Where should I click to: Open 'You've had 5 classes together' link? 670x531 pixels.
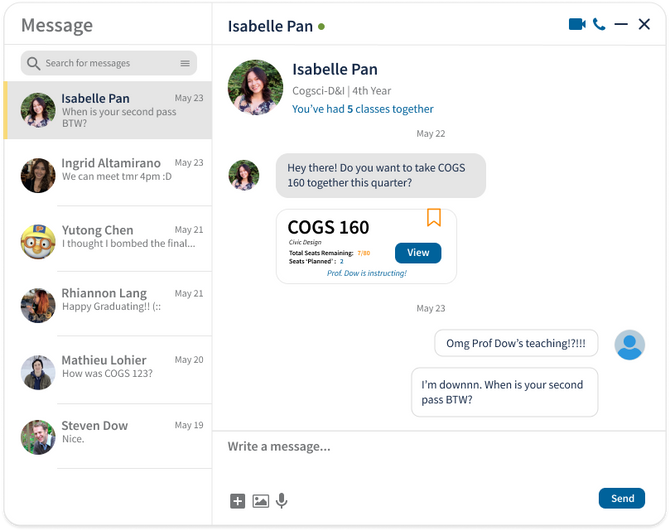[x=363, y=109]
